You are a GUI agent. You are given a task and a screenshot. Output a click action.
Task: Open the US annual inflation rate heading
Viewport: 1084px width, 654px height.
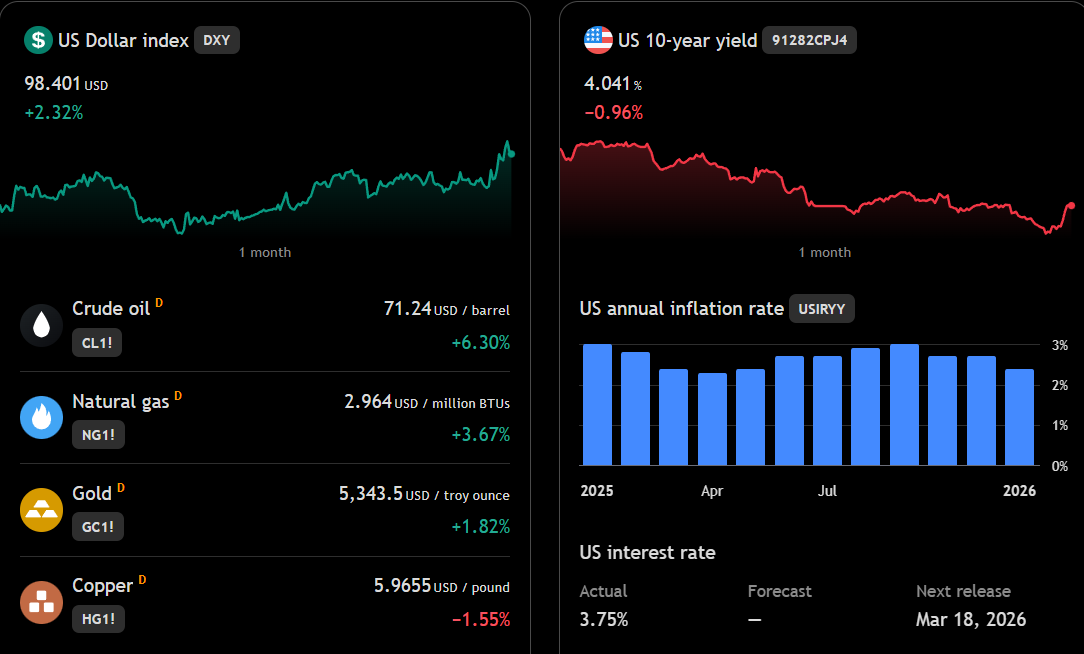tap(681, 308)
